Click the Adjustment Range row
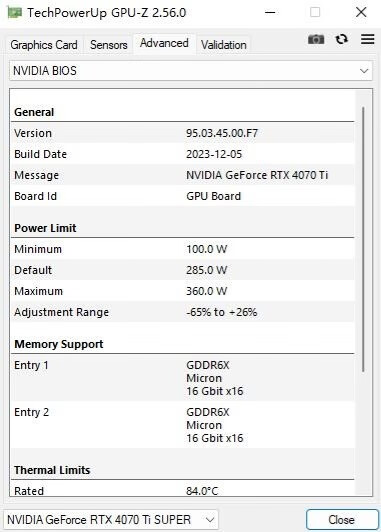 click(183, 312)
